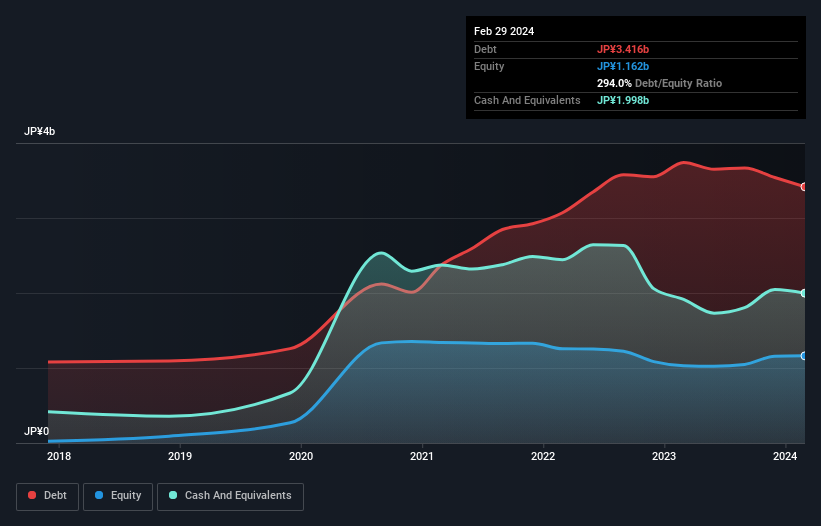Click the teal Cash endpoint marker
This screenshot has width=821, height=526.
tap(804, 293)
